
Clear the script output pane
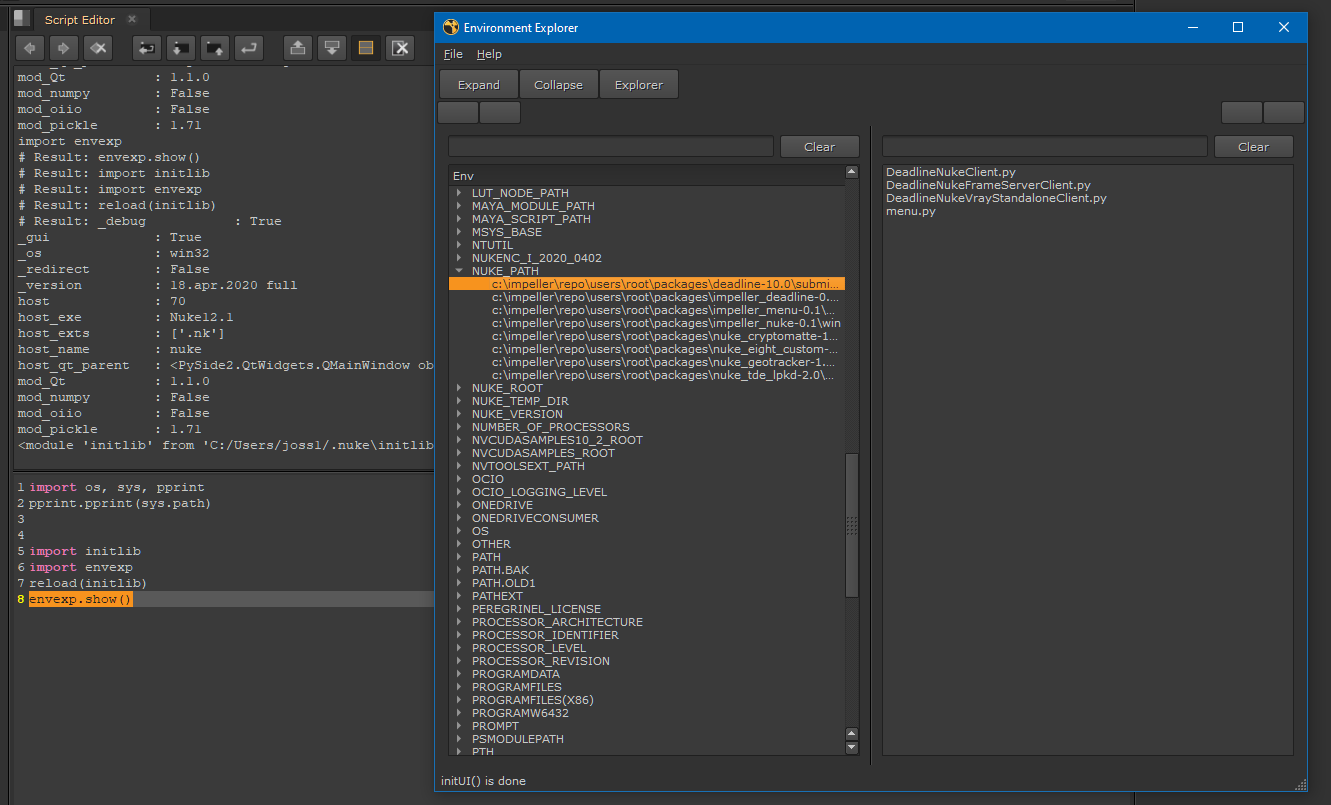(x=400, y=47)
